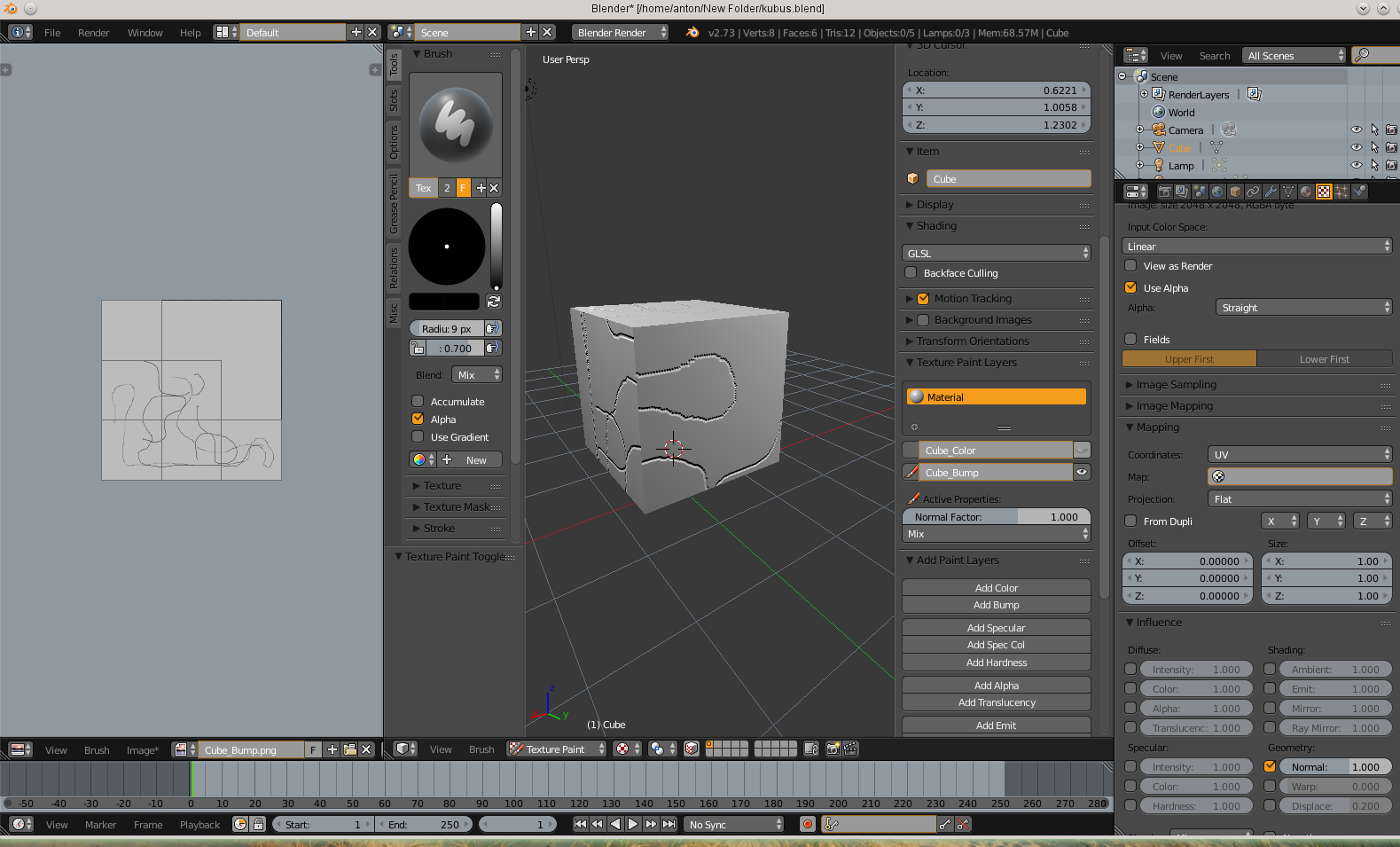
Task: Open the World properties globe tab
Action: tap(1217, 192)
